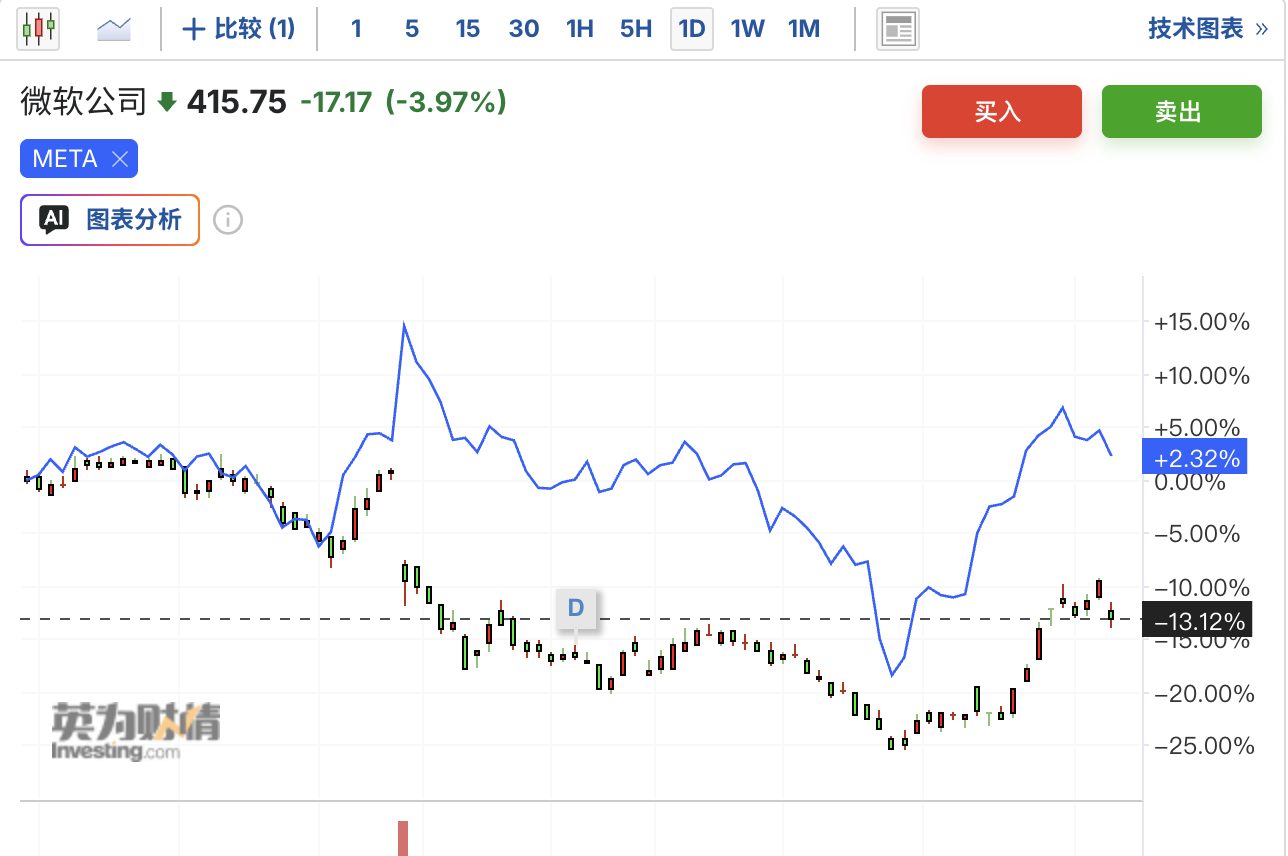1288x856 pixels.
Task: Click the -13.12% current price label
Action: (1196, 622)
